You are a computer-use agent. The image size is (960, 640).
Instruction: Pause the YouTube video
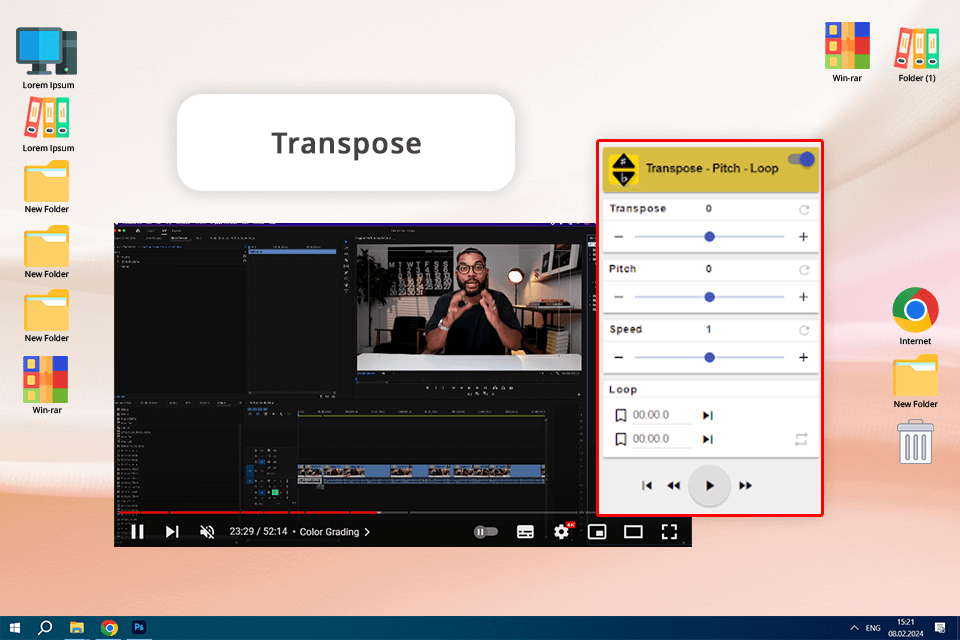coord(138,532)
